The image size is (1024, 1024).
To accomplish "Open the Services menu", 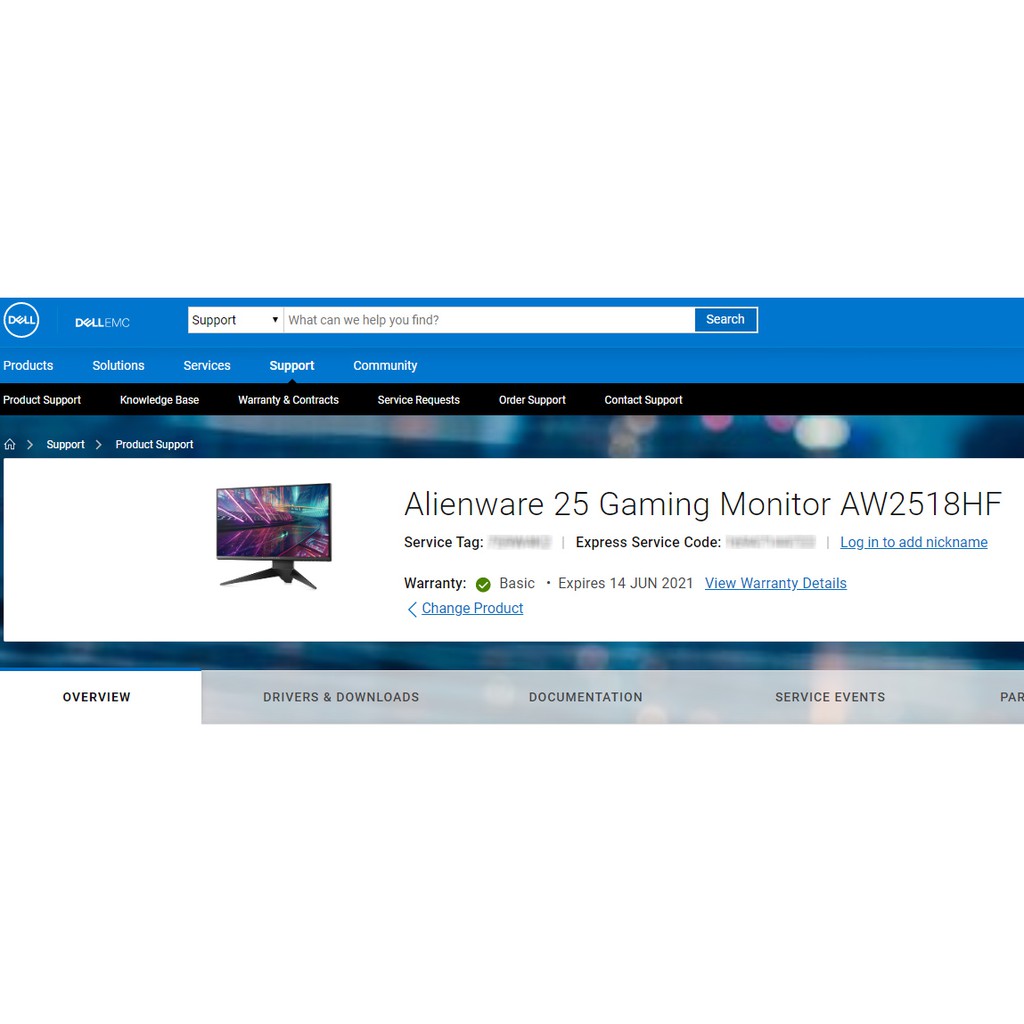I will coord(207,366).
